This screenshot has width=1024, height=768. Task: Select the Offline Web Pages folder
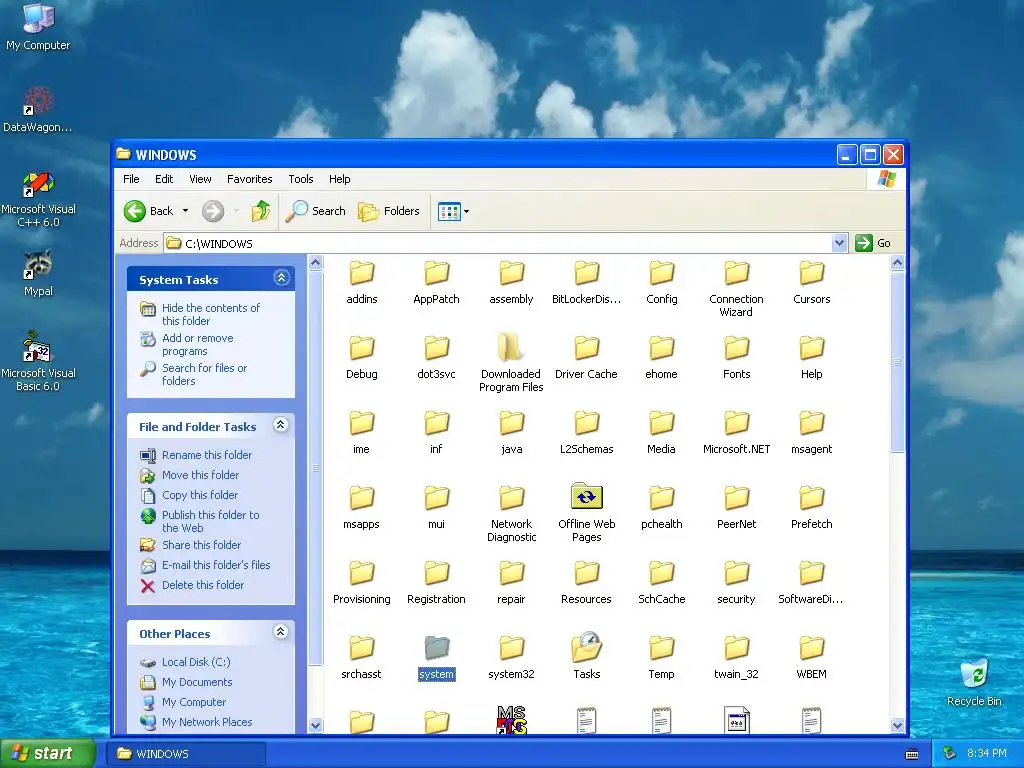[586, 513]
